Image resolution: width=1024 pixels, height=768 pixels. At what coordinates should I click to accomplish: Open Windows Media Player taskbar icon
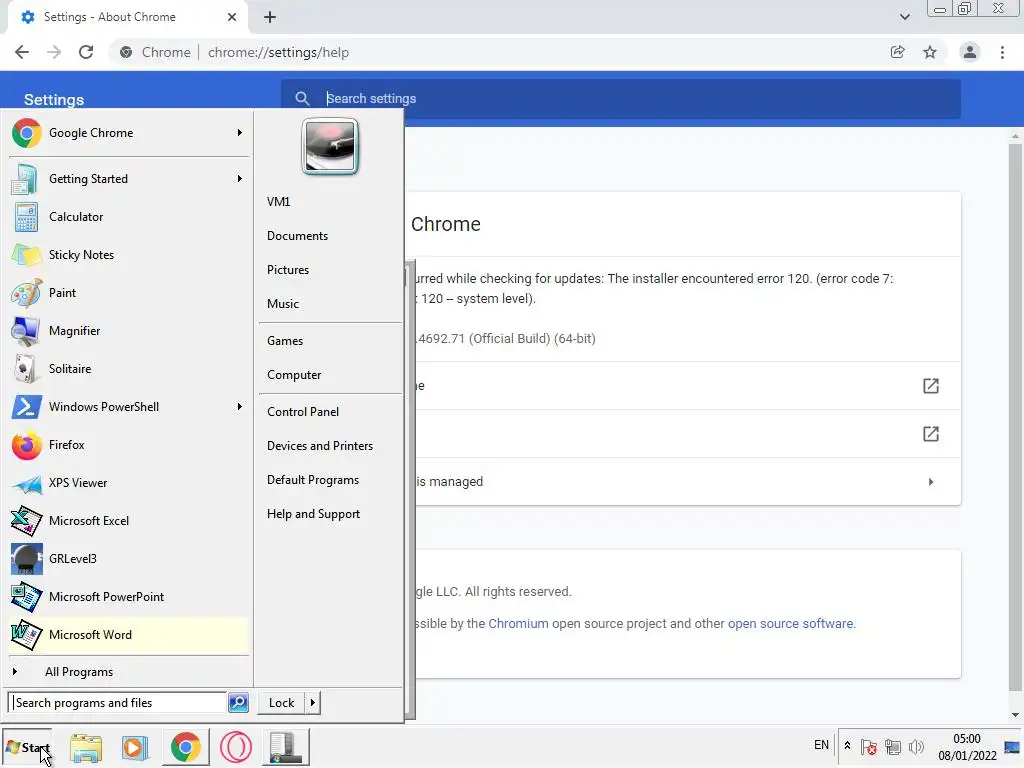[135, 747]
